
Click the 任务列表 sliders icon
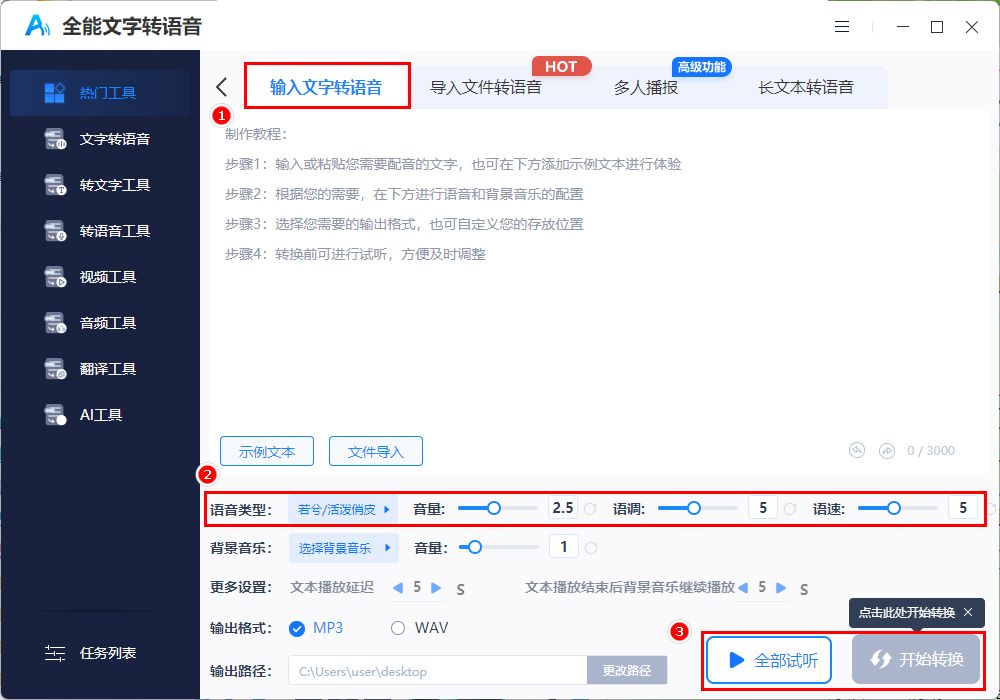(55, 653)
